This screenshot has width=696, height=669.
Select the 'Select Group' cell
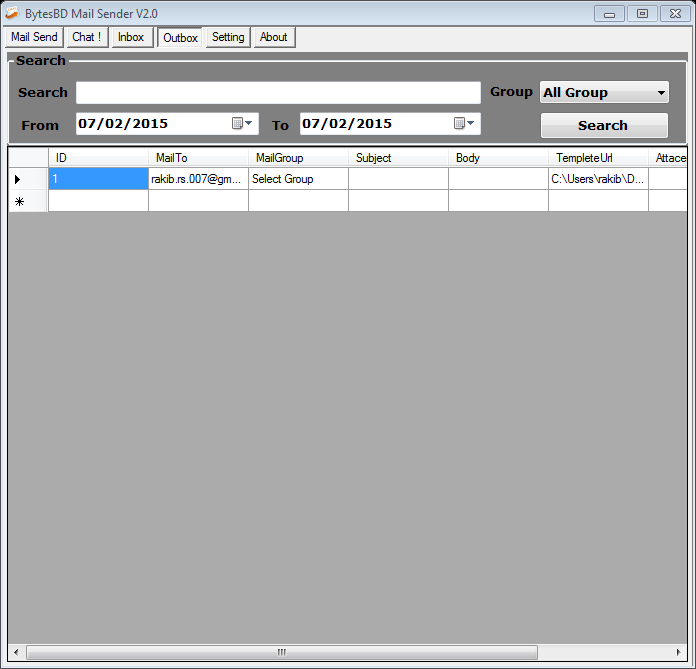[x=298, y=179]
